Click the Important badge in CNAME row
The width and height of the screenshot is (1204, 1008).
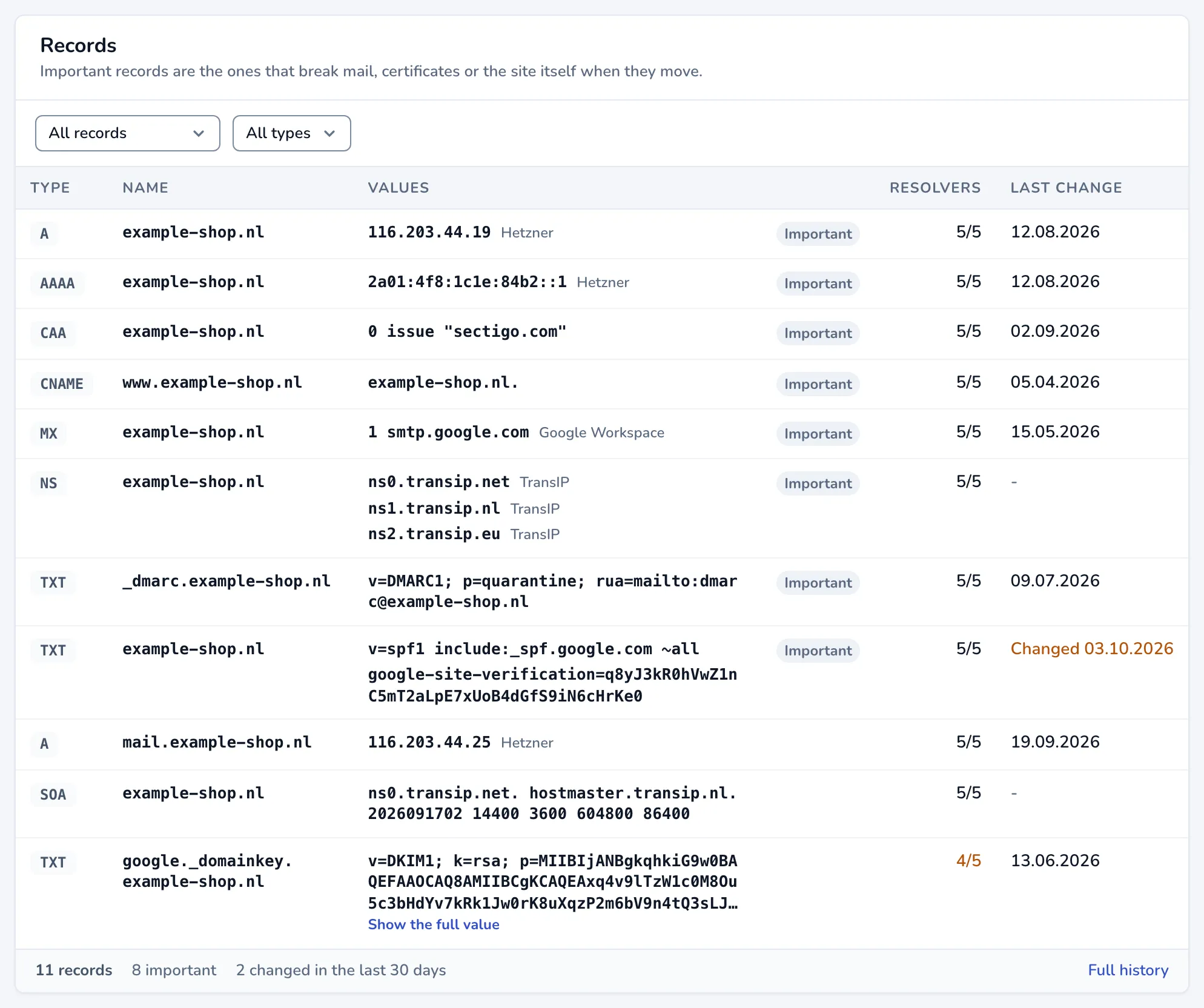(x=818, y=384)
